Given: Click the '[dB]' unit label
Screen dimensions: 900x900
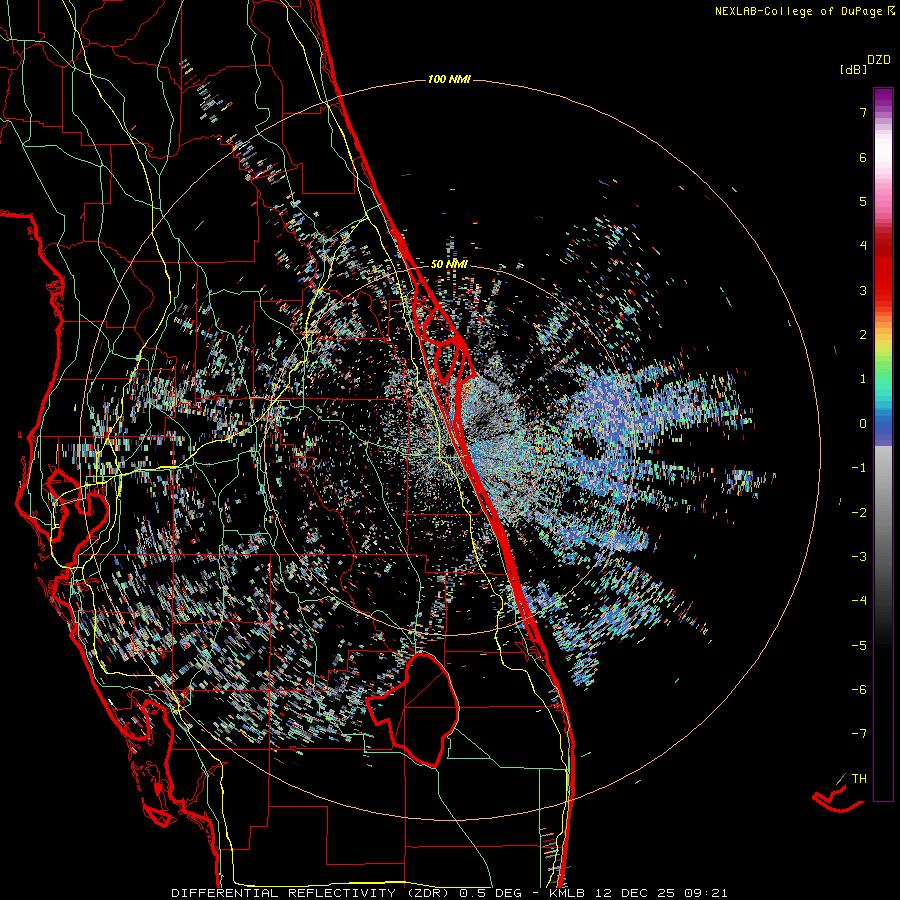Looking at the screenshot, I should pyautogui.click(x=853, y=70).
